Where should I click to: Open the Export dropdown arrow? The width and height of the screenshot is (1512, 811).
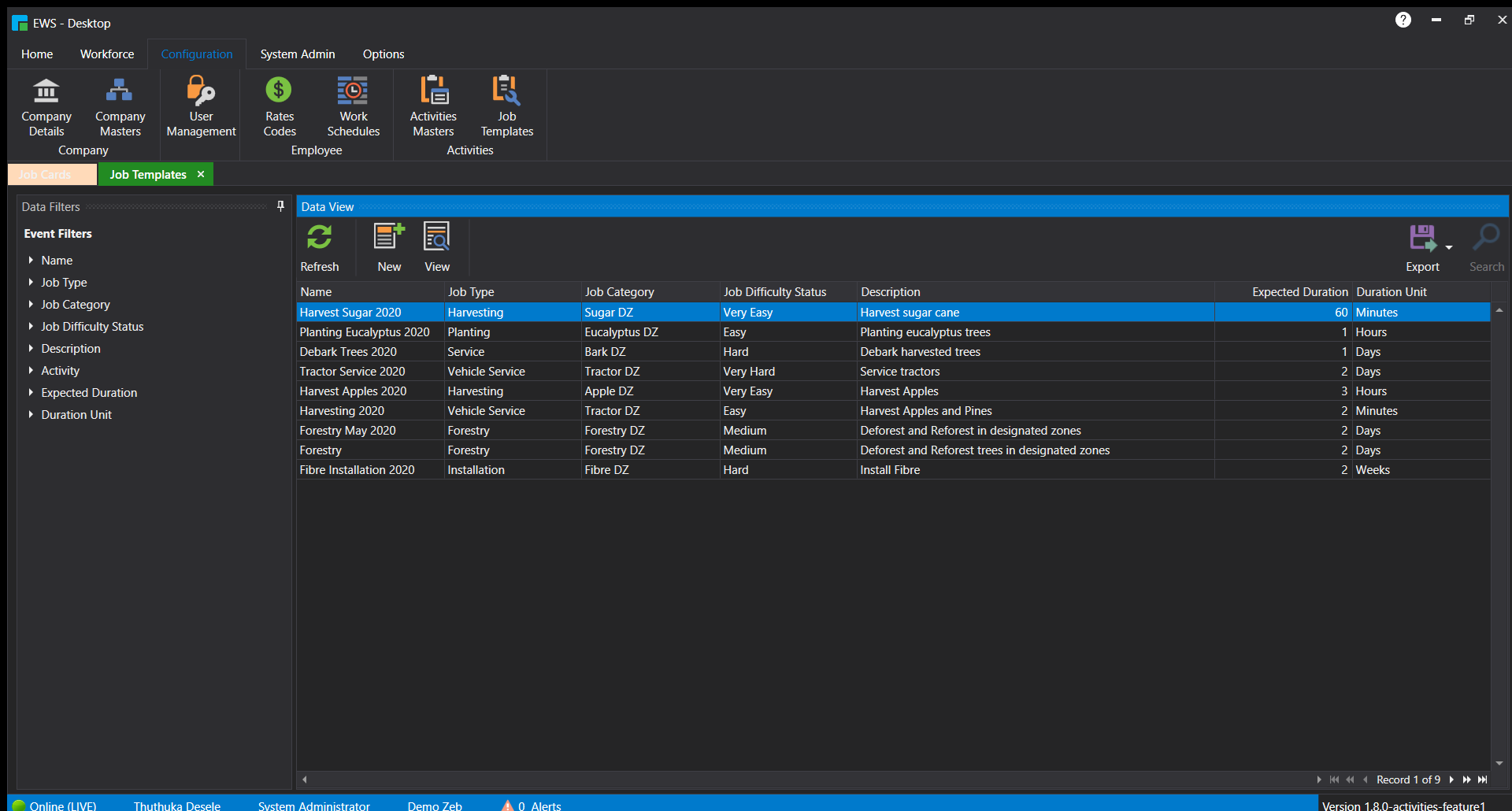click(x=1450, y=247)
